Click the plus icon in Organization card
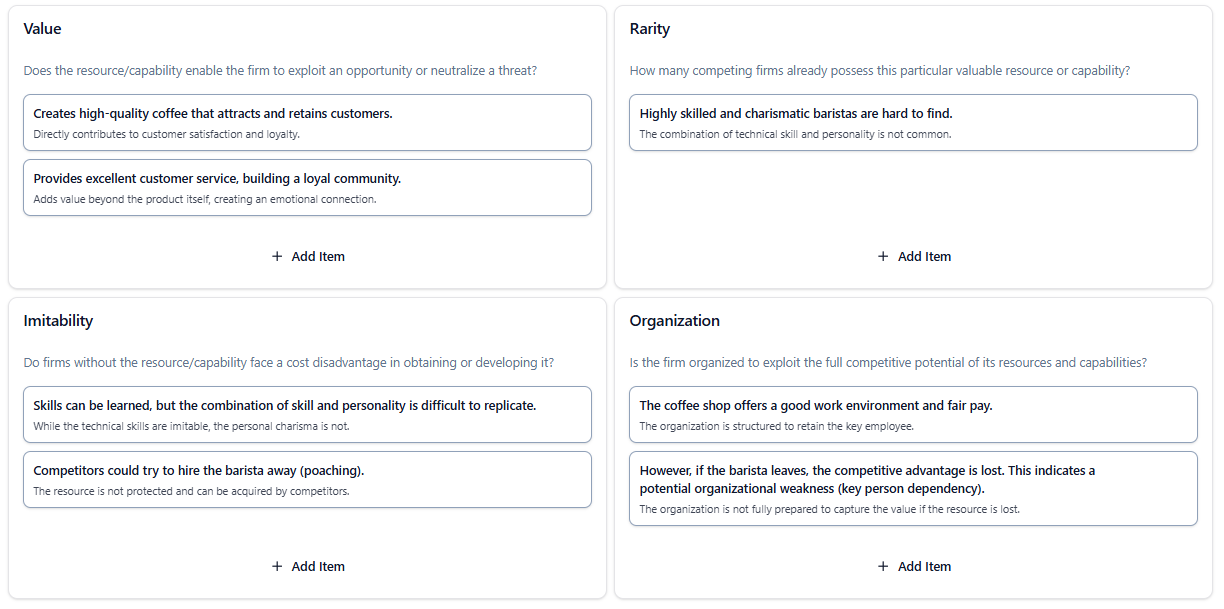The width and height of the screenshot is (1224, 609). (x=883, y=567)
